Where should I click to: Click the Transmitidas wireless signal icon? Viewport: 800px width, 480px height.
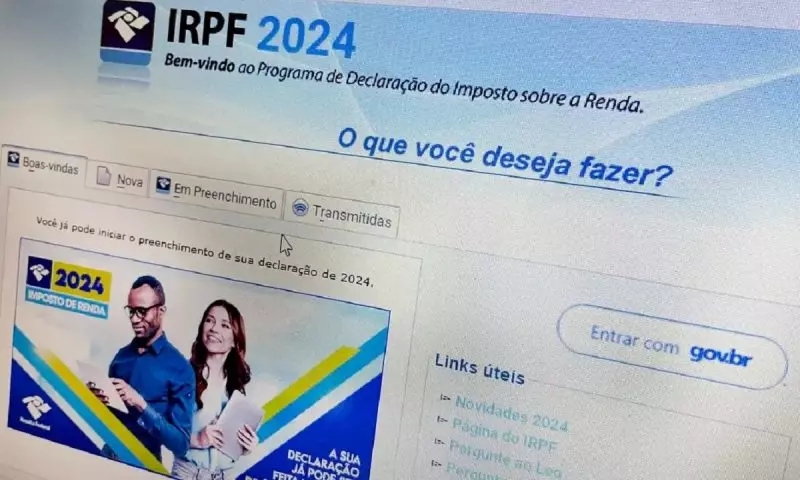tap(300, 207)
